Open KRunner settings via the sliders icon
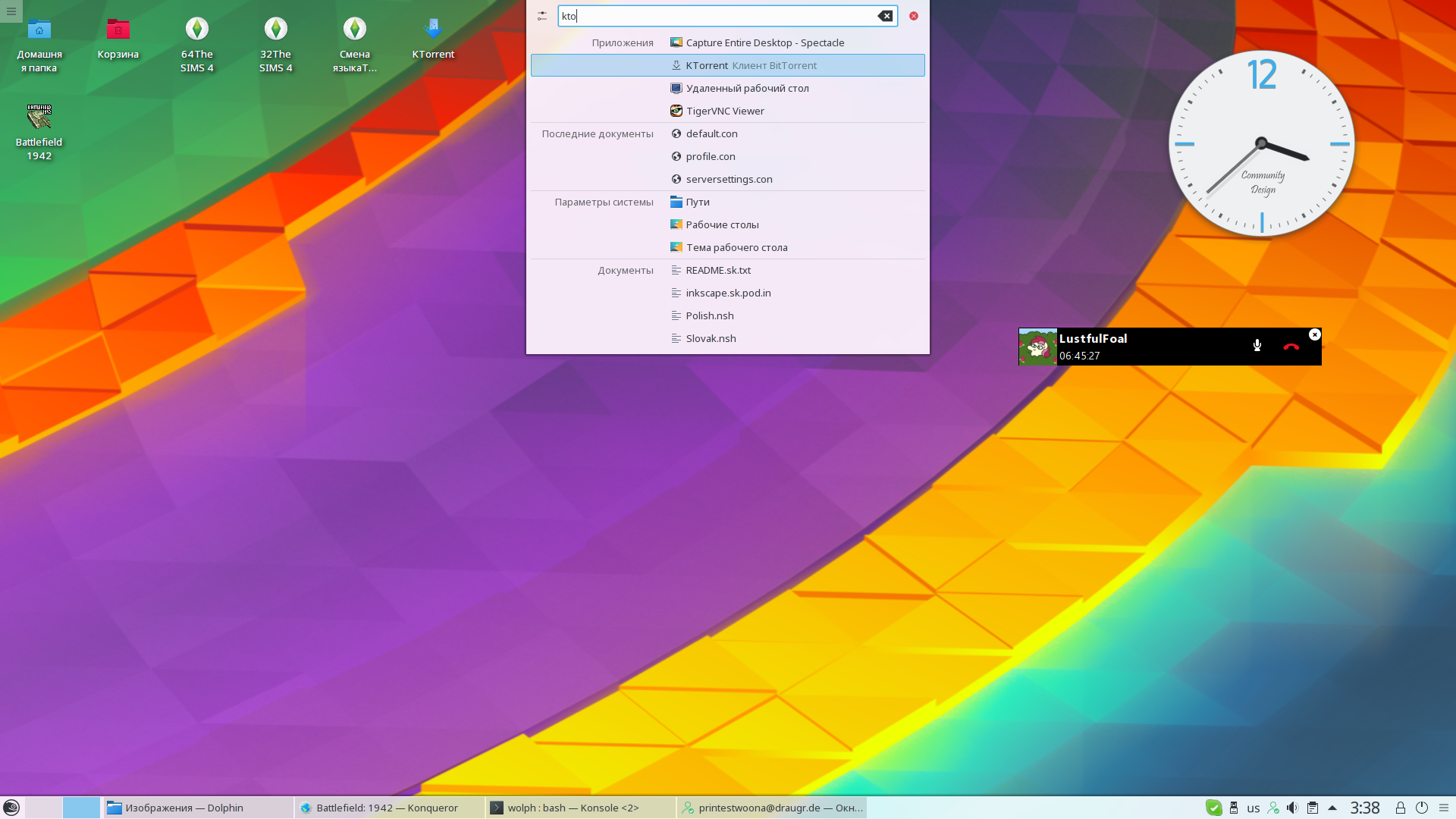Viewport: 1456px width, 819px height. point(542,16)
